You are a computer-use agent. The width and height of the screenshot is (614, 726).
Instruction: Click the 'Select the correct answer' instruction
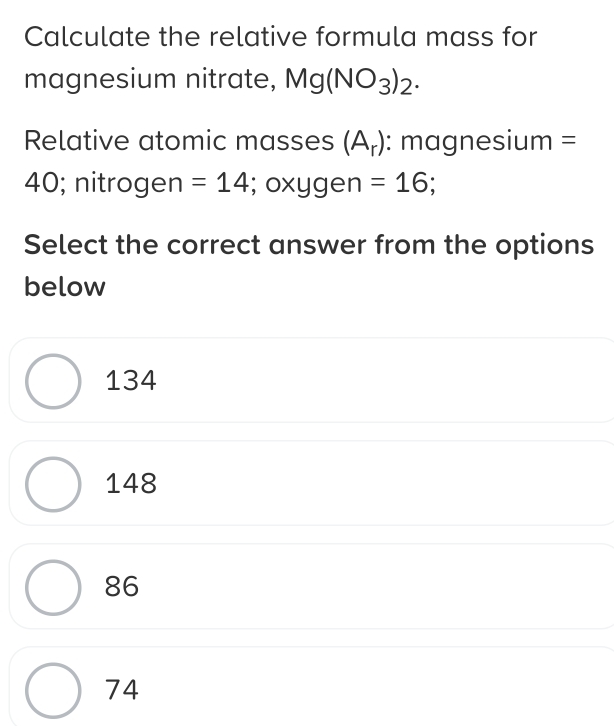(x=308, y=244)
